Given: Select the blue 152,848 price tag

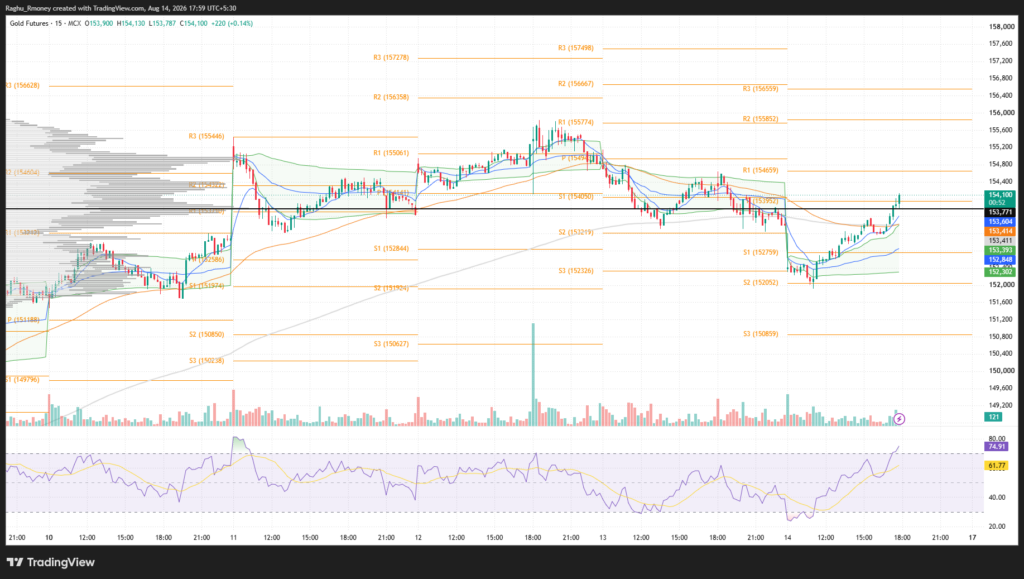Looking at the screenshot, I should [1000, 260].
